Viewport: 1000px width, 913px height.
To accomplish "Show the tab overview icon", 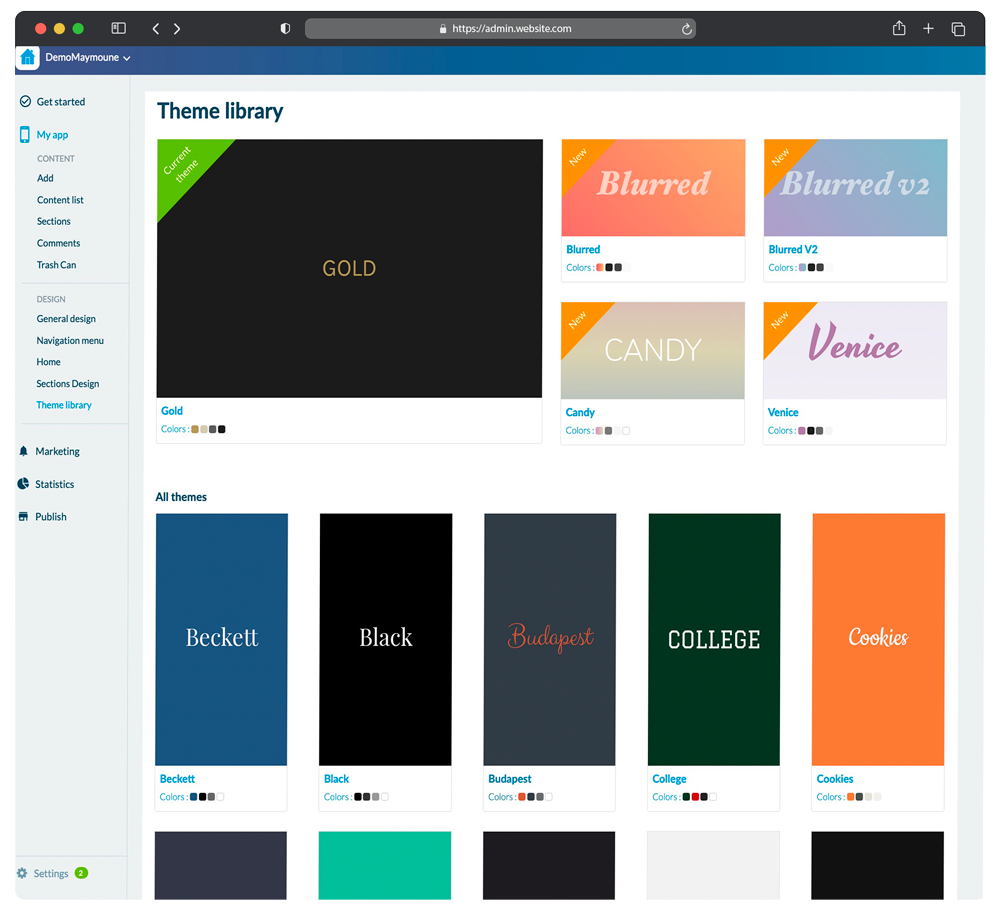I will tap(958, 29).
